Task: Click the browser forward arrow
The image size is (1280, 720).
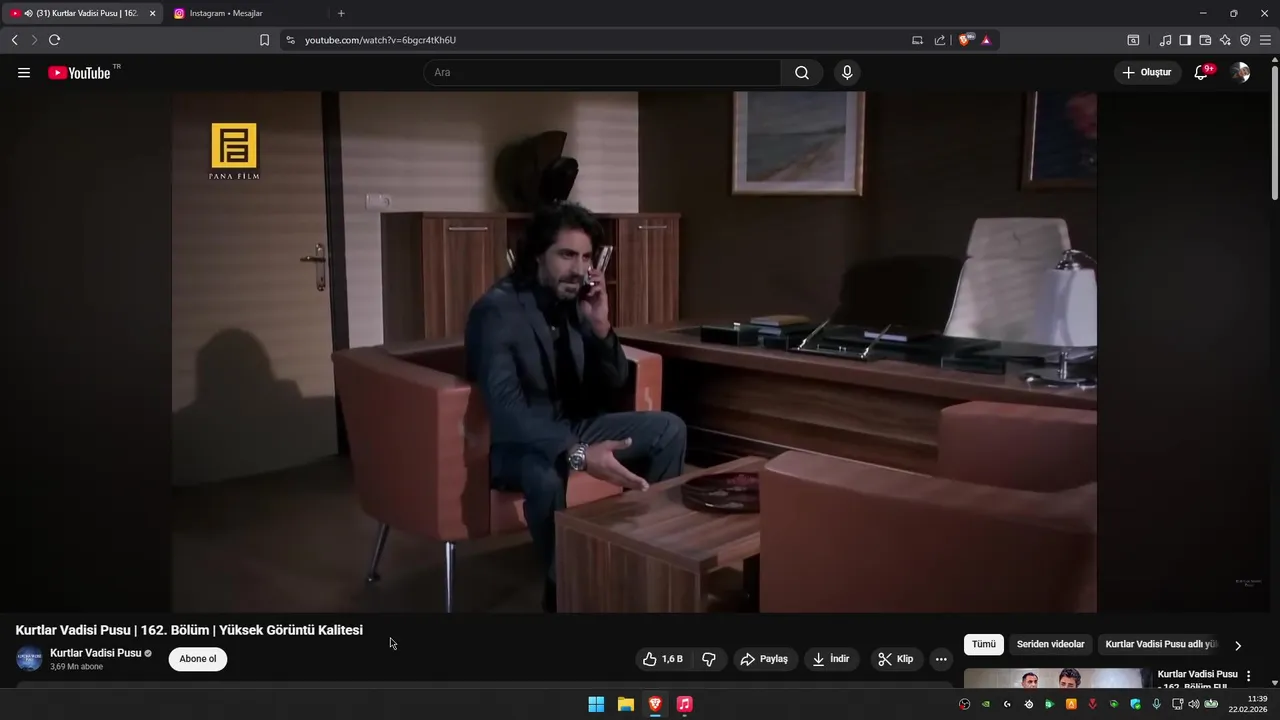Action: coord(34,40)
